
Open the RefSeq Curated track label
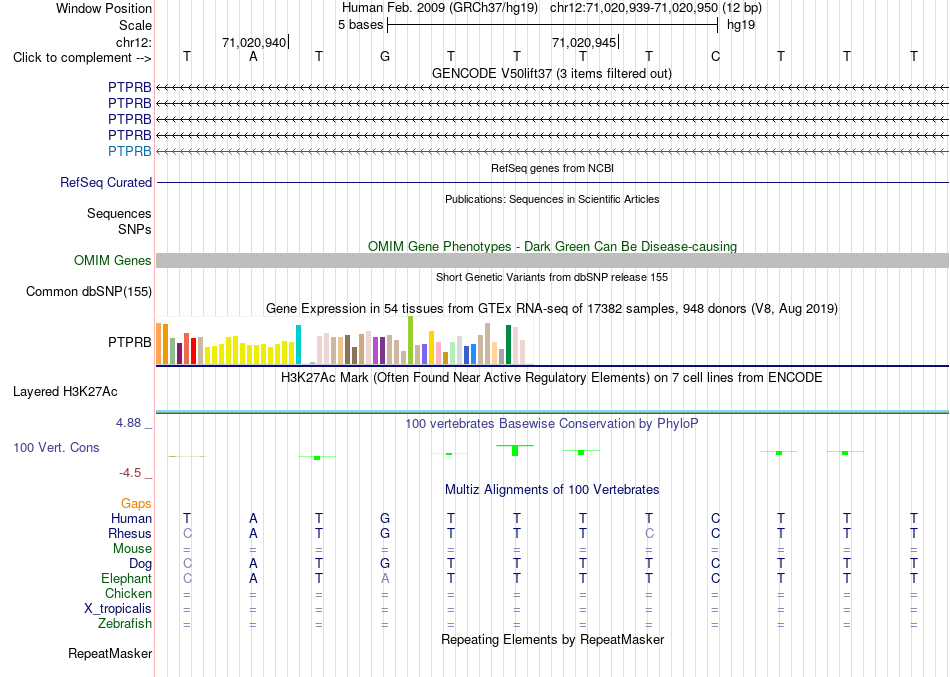pos(106,182)
